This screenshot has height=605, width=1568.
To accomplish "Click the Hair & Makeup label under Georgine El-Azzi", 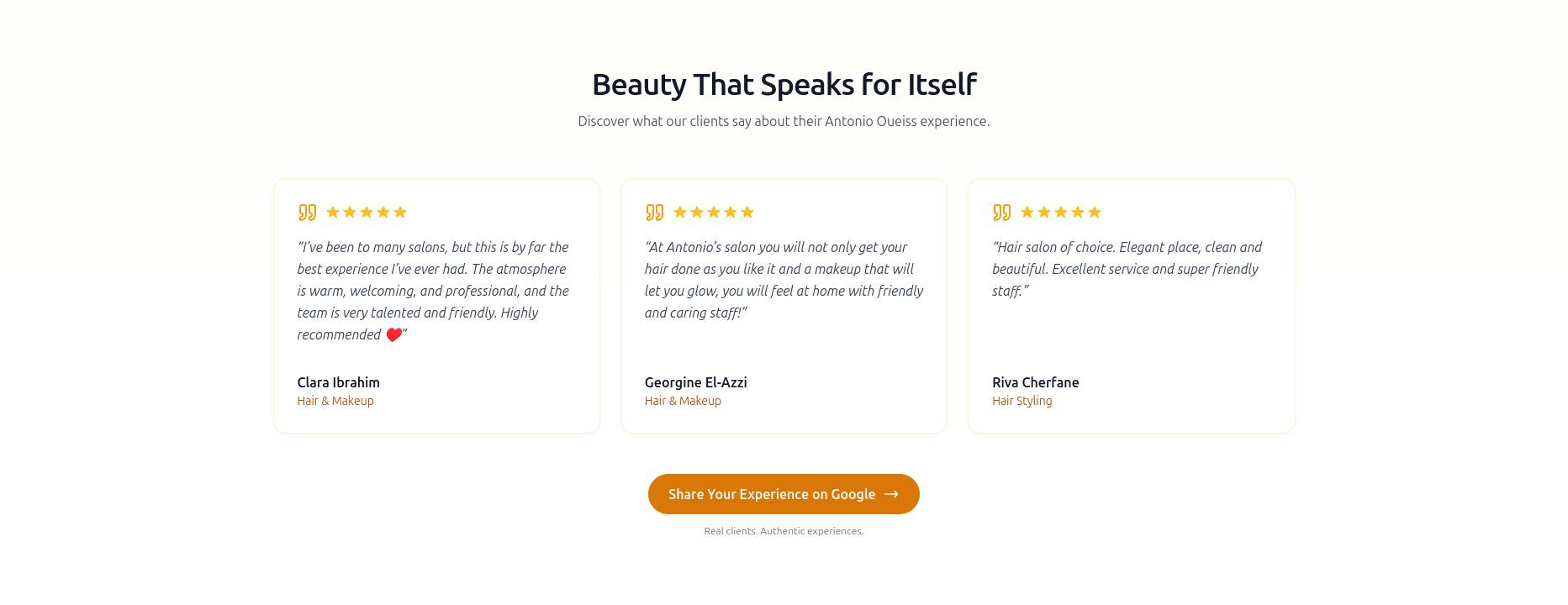I will click(683, 401).
